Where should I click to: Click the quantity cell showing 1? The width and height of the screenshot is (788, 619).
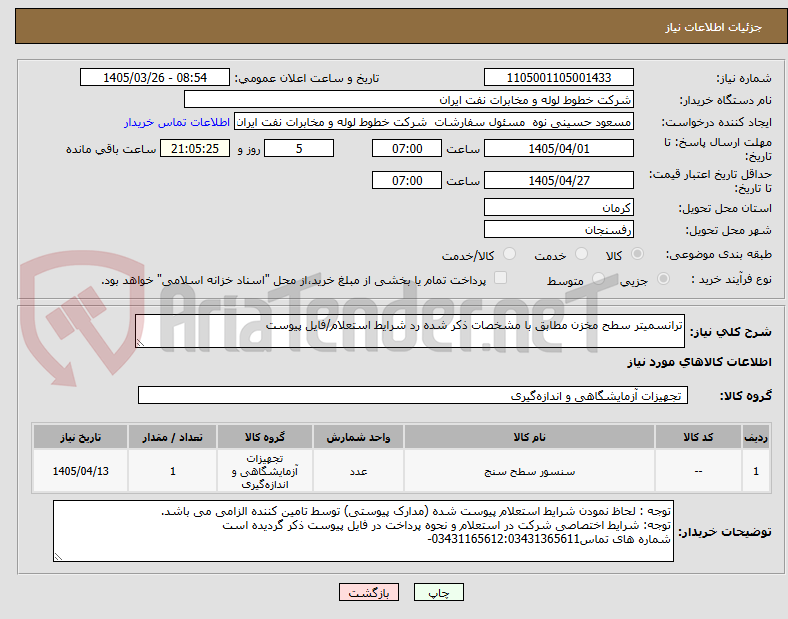coord(172,471)
